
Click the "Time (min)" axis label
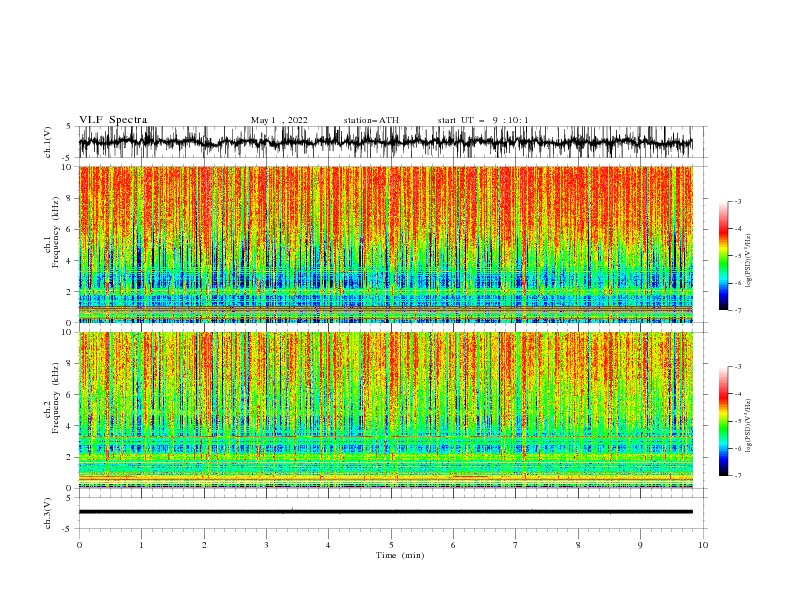coord(400,555)
